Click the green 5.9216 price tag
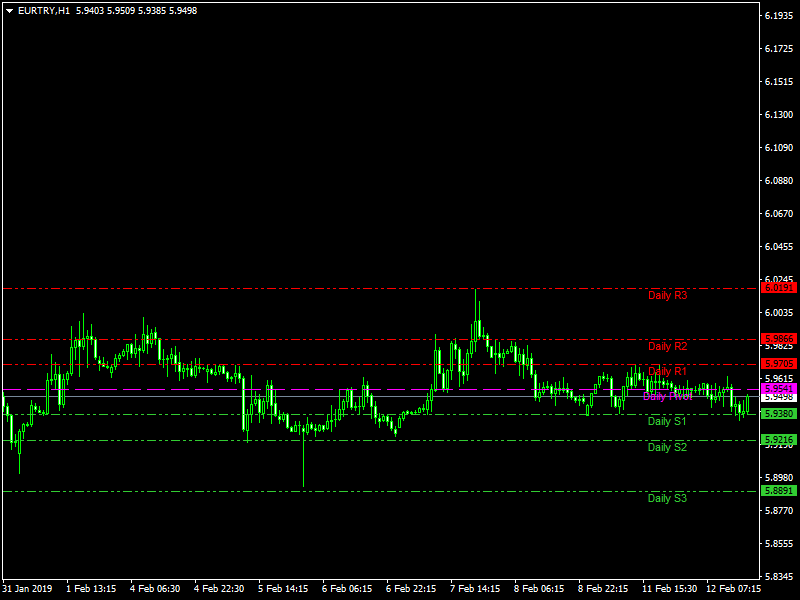Screen dimensions: 800x600 pyautogui.click(x=778, y=440)
